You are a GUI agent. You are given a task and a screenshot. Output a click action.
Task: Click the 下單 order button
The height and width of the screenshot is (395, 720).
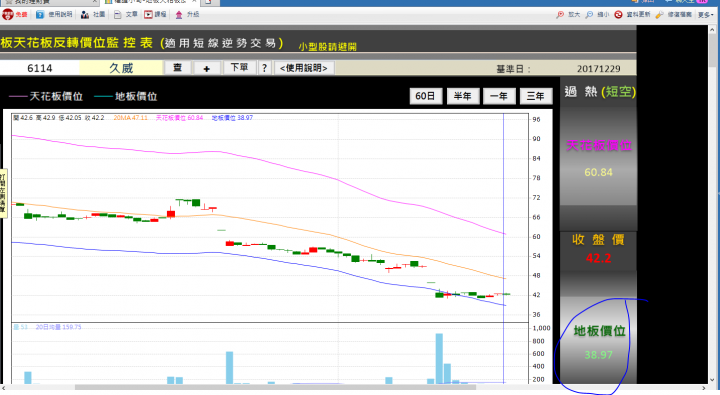(x=239, y=68)
